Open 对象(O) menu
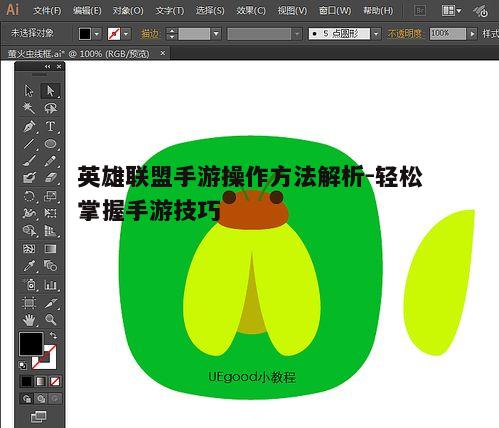The image size is (499, 428). (x=128, y=11)
